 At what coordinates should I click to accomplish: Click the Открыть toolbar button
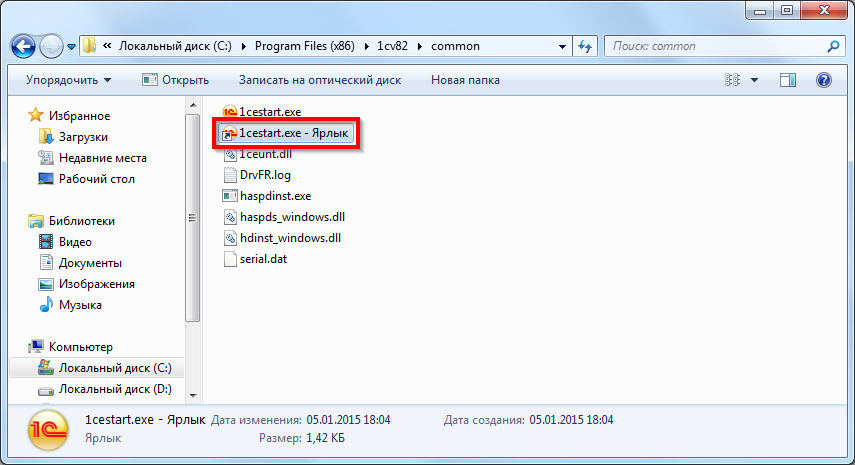(x=175, y=80)
